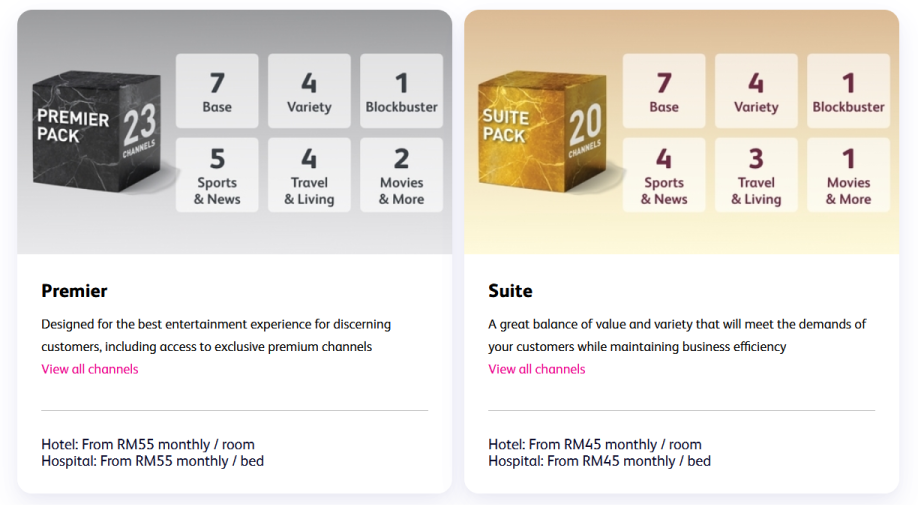
Task: Click the Suite package heading
Action: [x=510, y=291]
